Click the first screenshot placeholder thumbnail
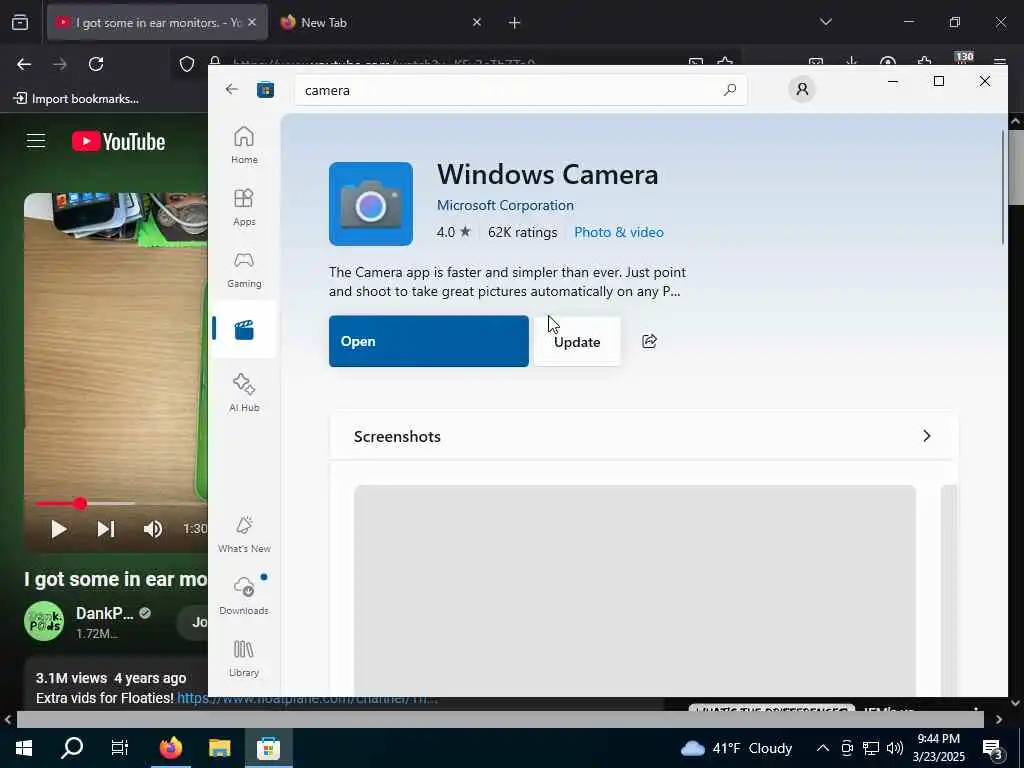The image size is (1024, 768). tap(635, 590)
